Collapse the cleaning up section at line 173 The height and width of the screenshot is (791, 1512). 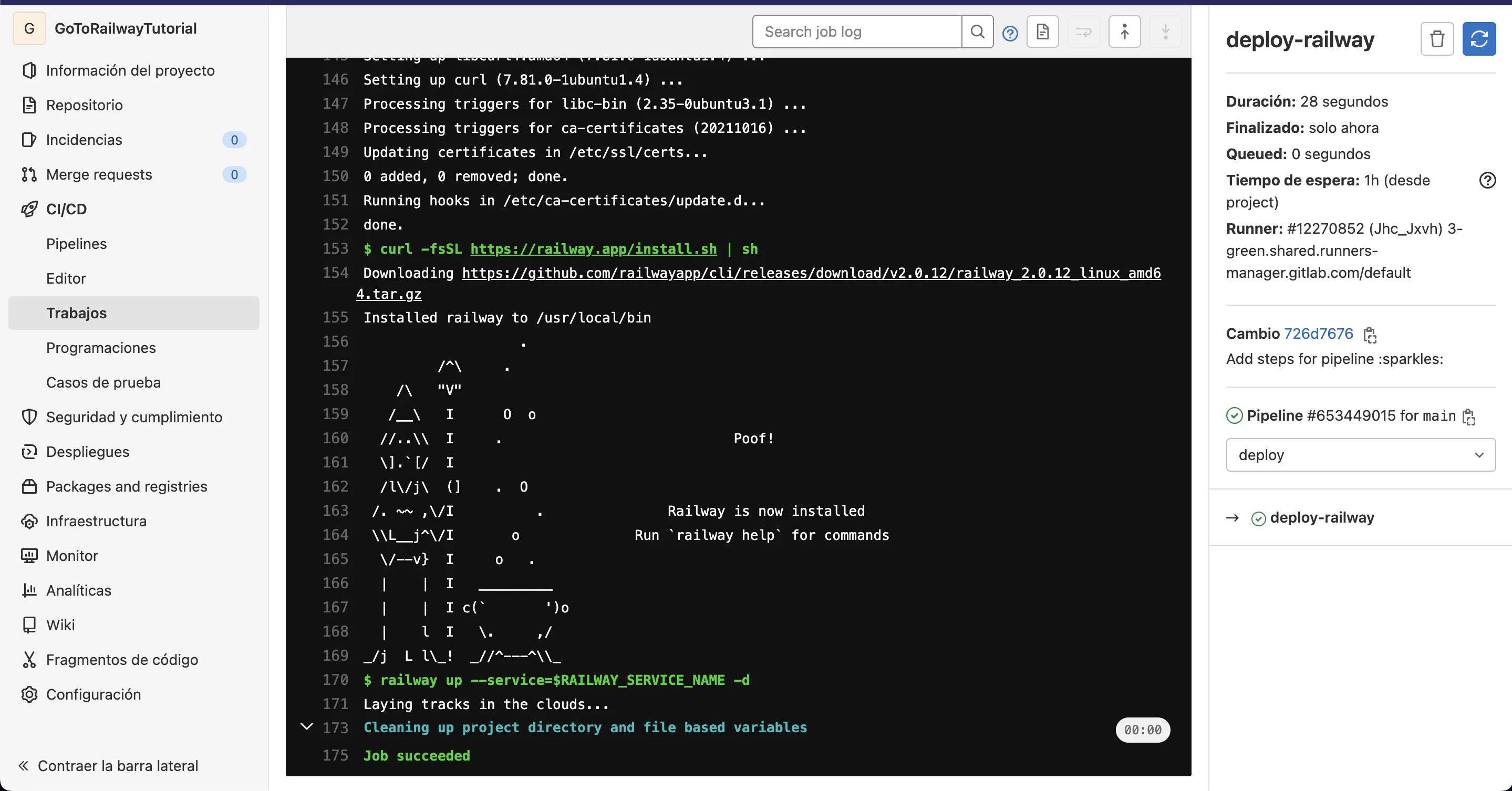[306, 726]
